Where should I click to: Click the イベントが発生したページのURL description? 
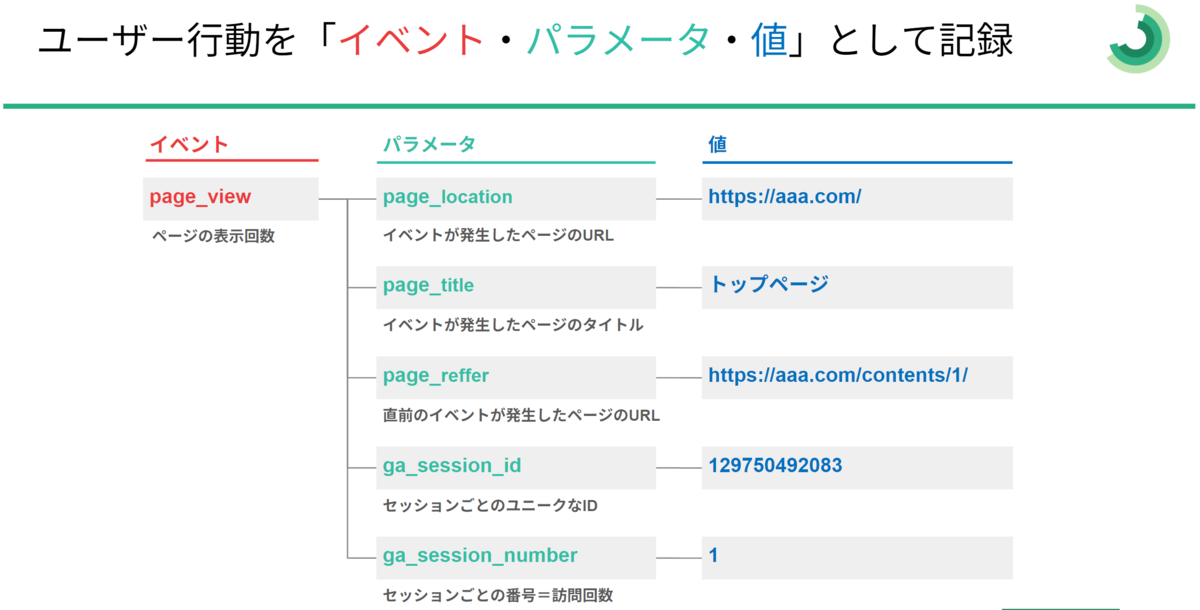(x=498, y=237)
